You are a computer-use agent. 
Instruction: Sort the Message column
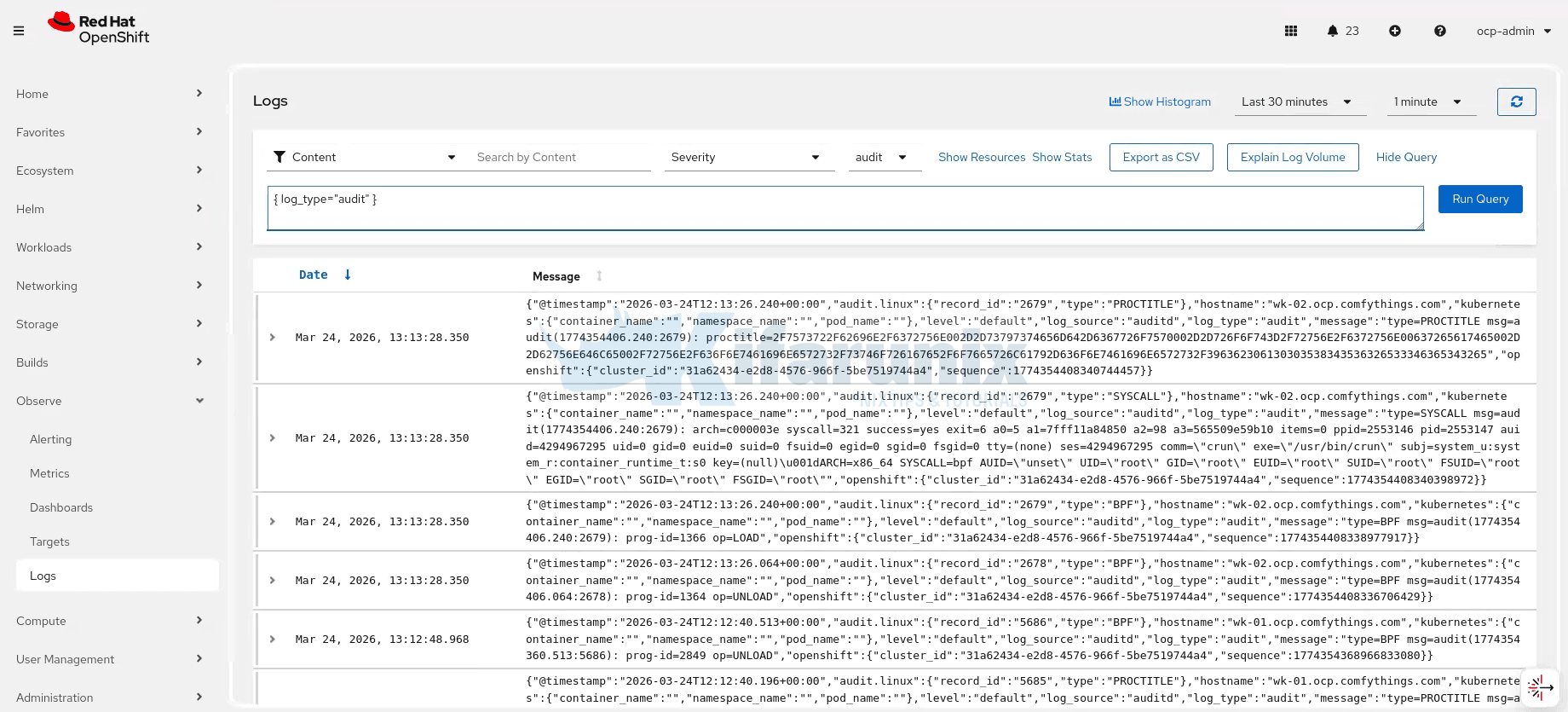(x=599, y=276)
